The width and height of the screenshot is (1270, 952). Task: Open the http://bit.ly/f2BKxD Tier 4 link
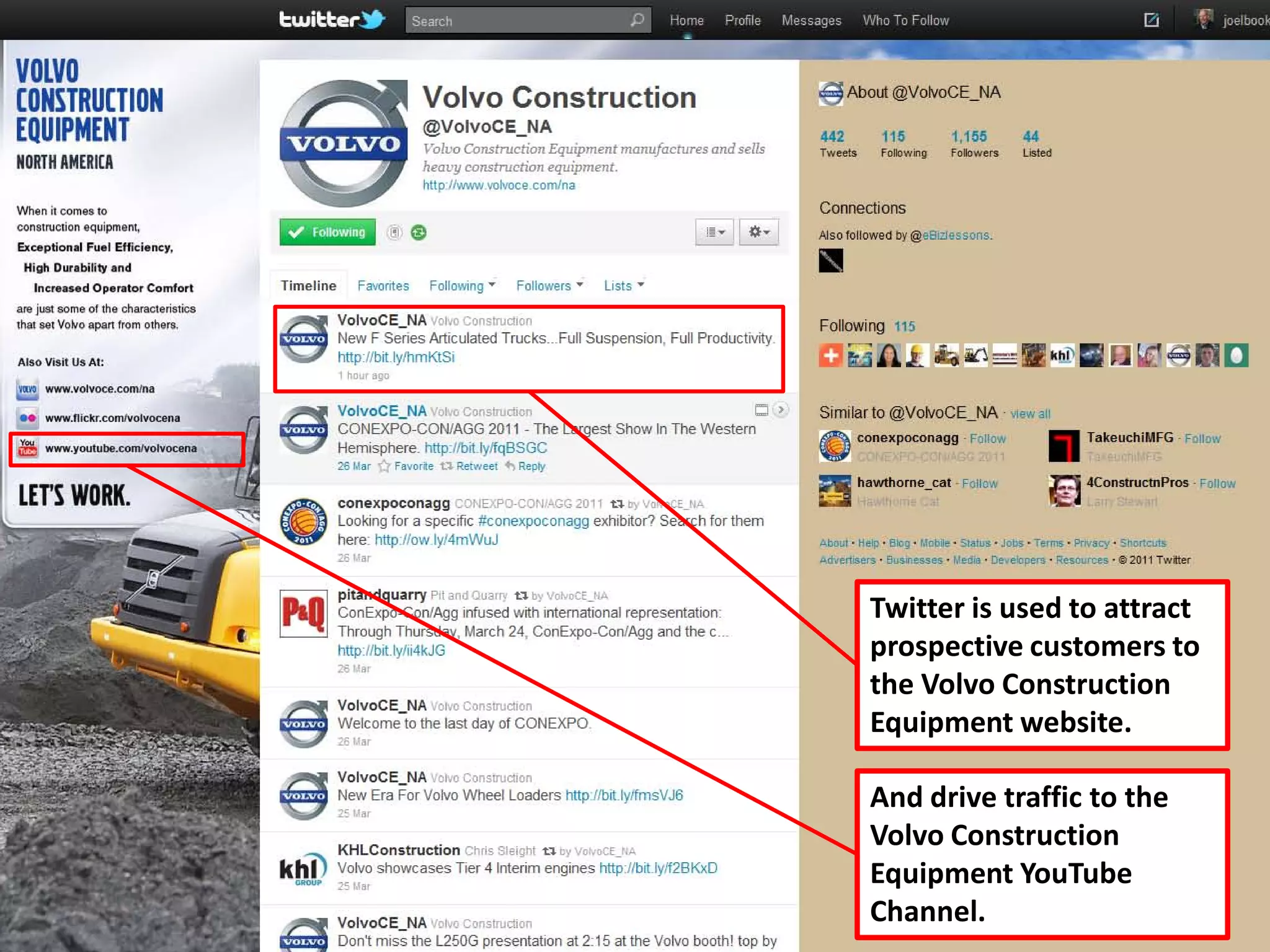tap(658, 868)
